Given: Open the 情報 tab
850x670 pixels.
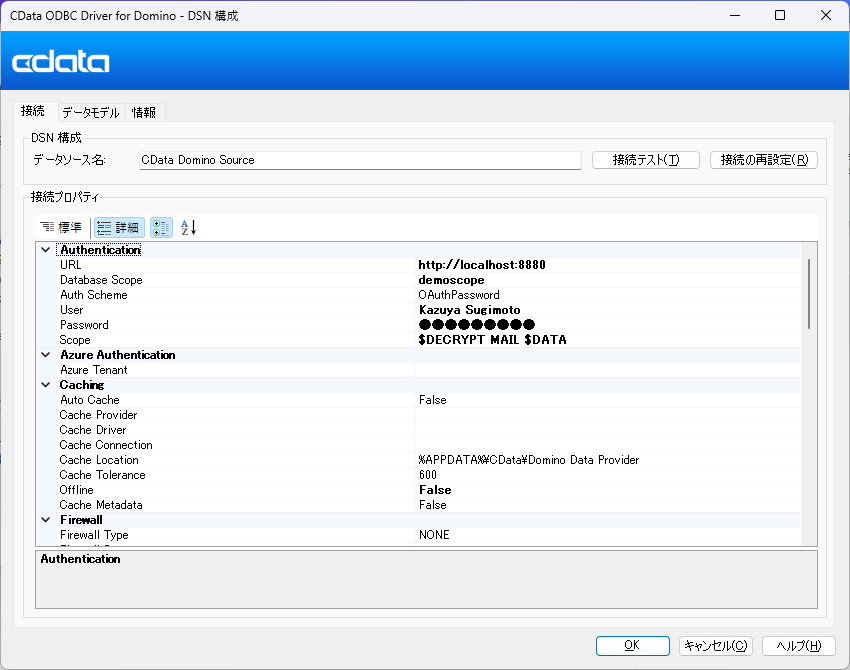Looking at the screenshot, I should pyautogui.click(x=144, y=112).
